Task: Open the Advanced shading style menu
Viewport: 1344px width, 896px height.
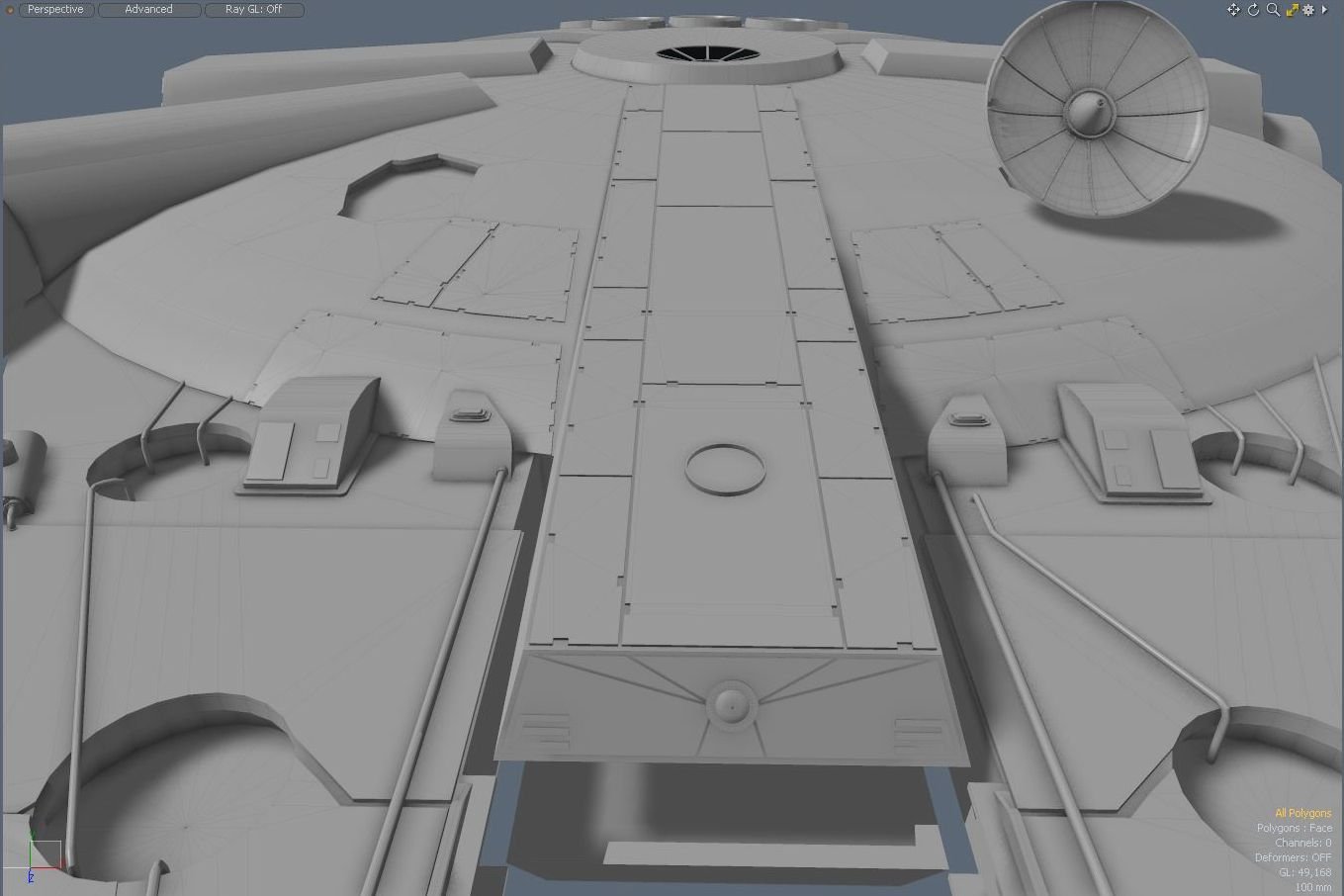Action: pos(148,10)
